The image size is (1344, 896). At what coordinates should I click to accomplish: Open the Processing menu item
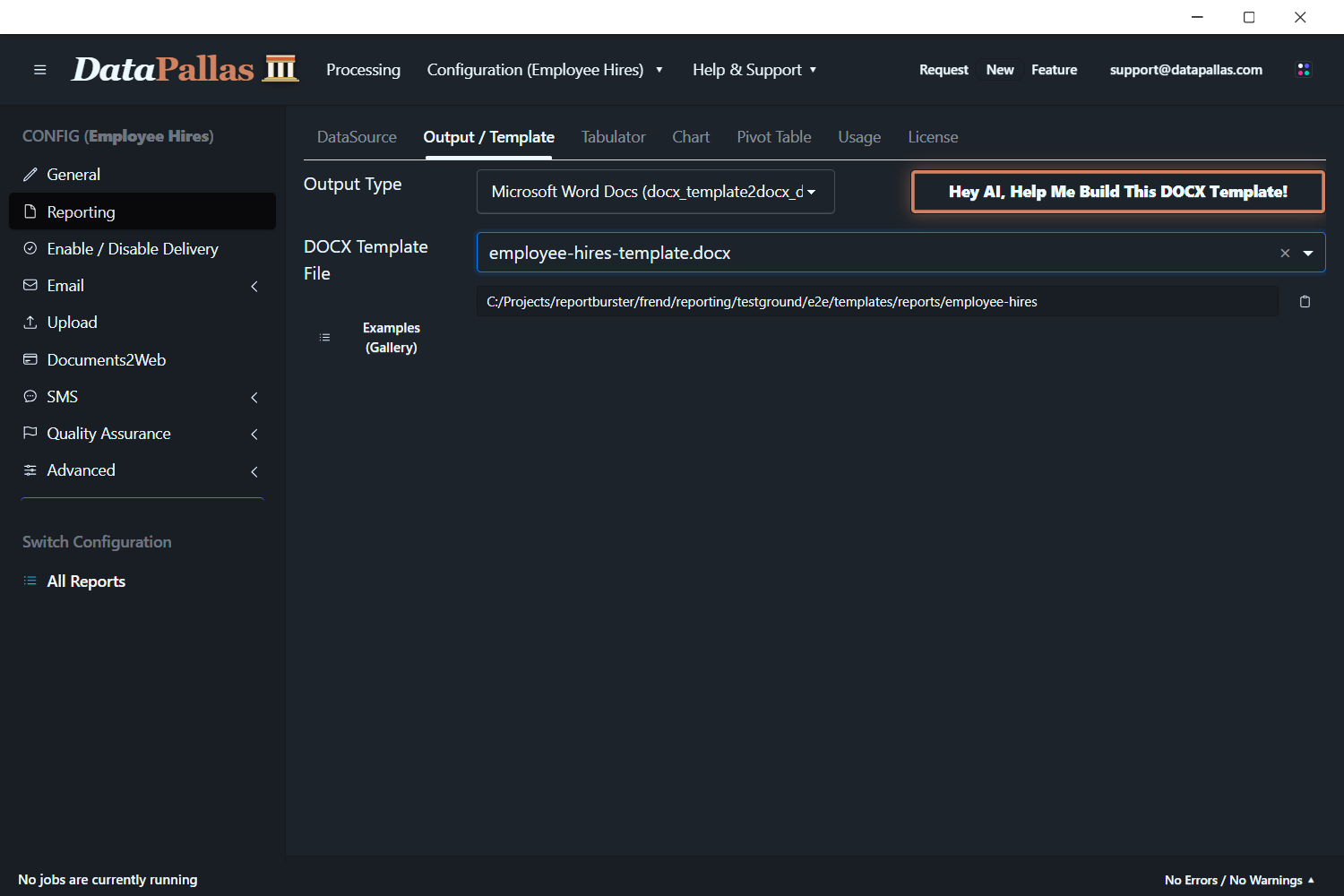click(x=363, y=70)
